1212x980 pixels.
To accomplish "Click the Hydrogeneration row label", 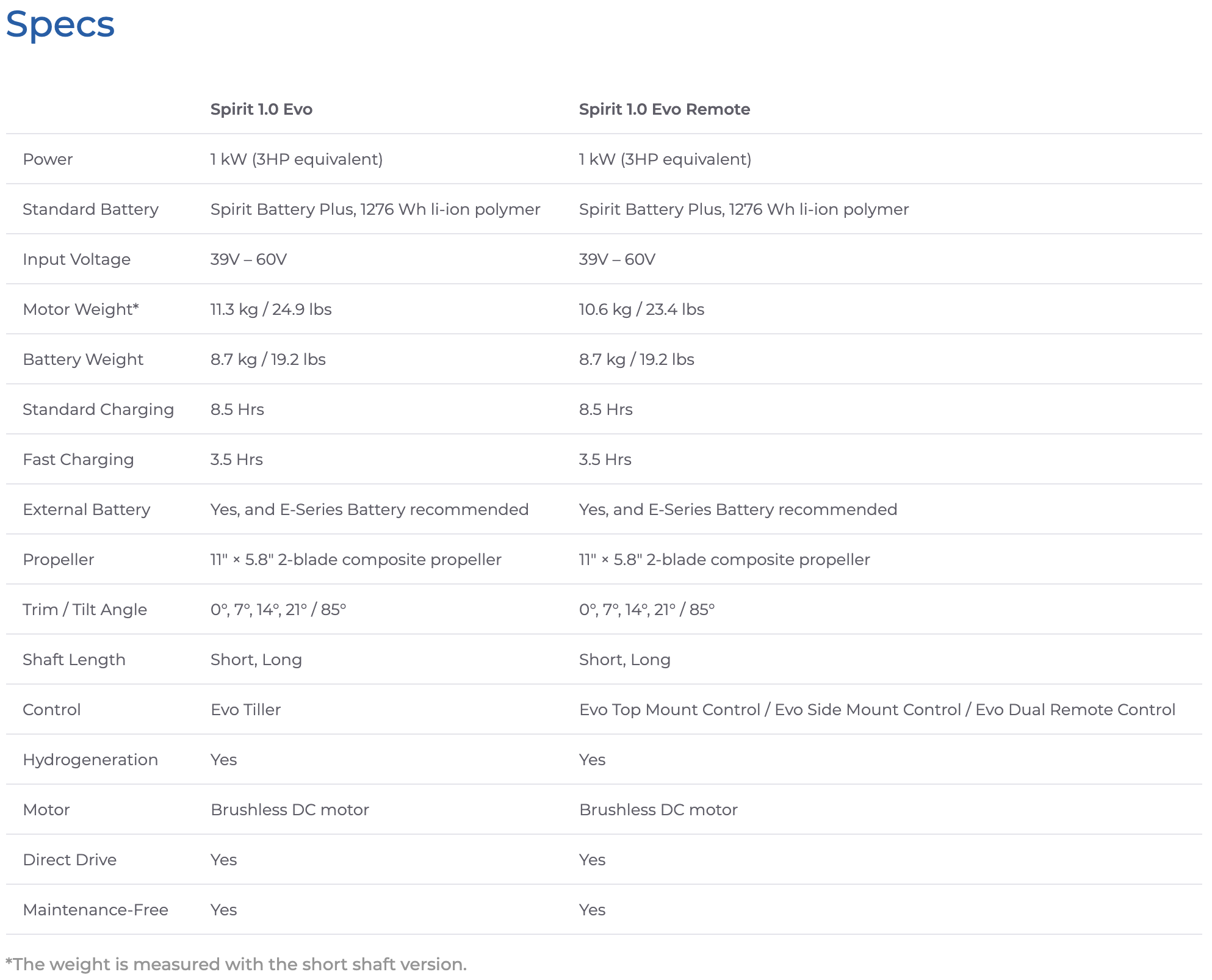I will [x=90, y=760].
